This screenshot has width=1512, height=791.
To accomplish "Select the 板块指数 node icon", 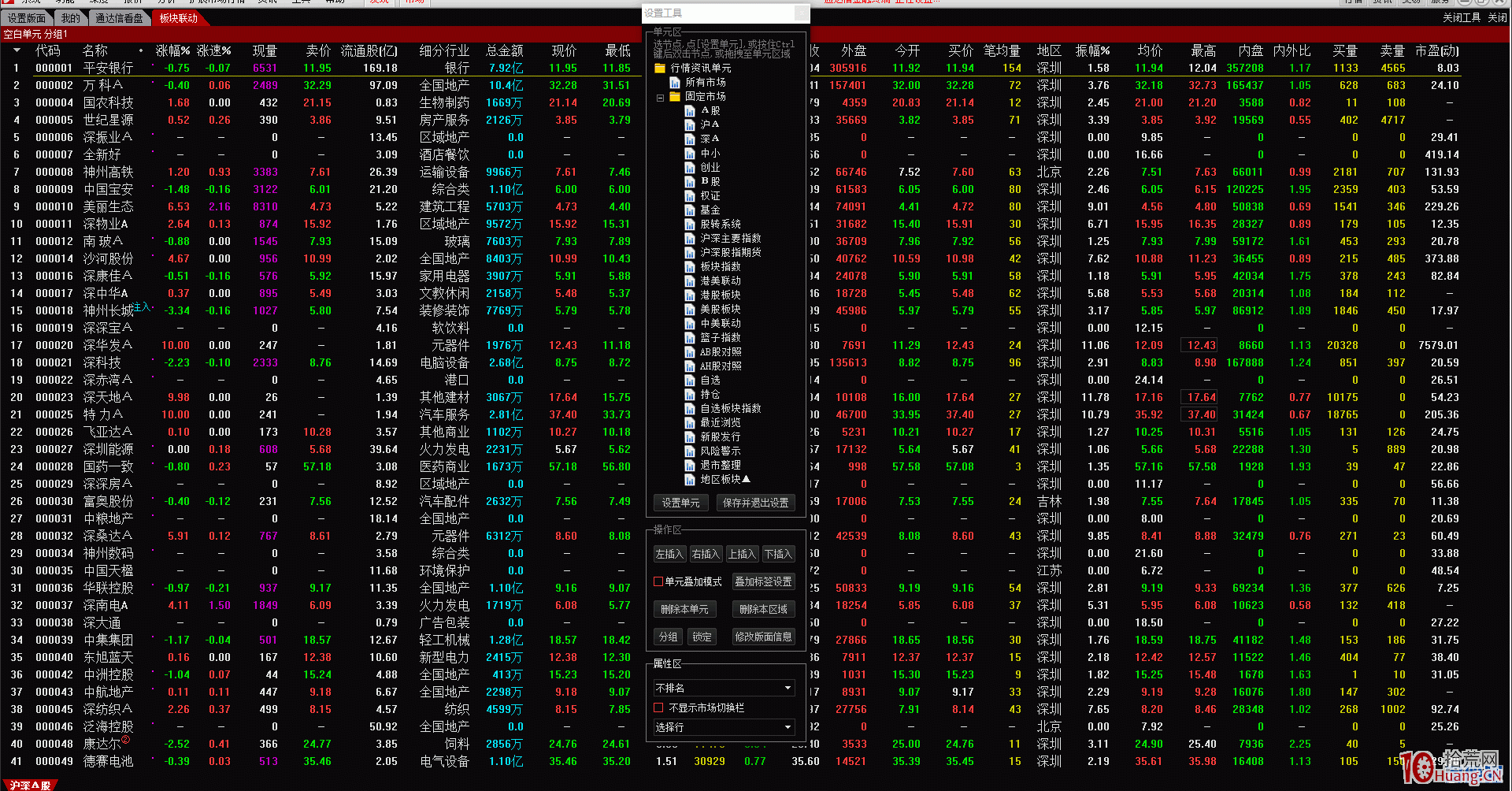I will click(x=690, y=267).
